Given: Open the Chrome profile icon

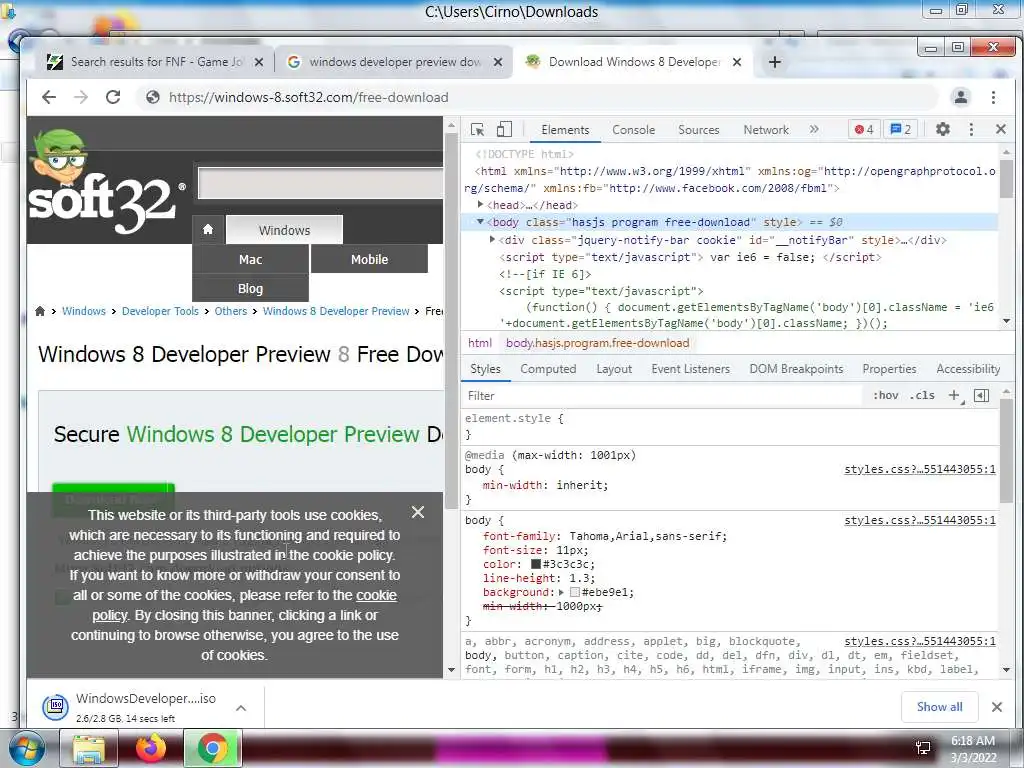Looking at the screenshot, I should tap(961, 97).
